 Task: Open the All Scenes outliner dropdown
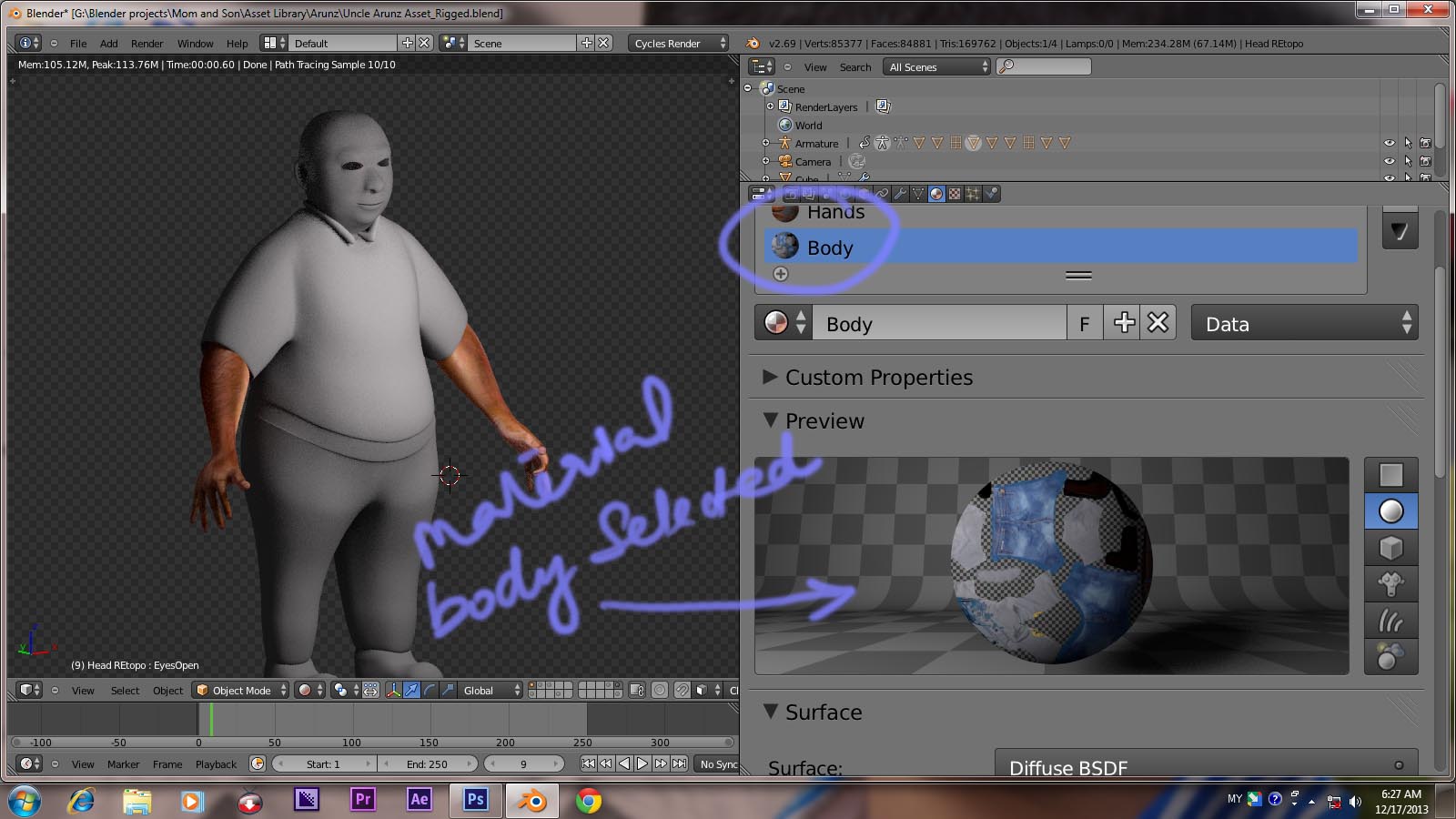pos(936,66)
